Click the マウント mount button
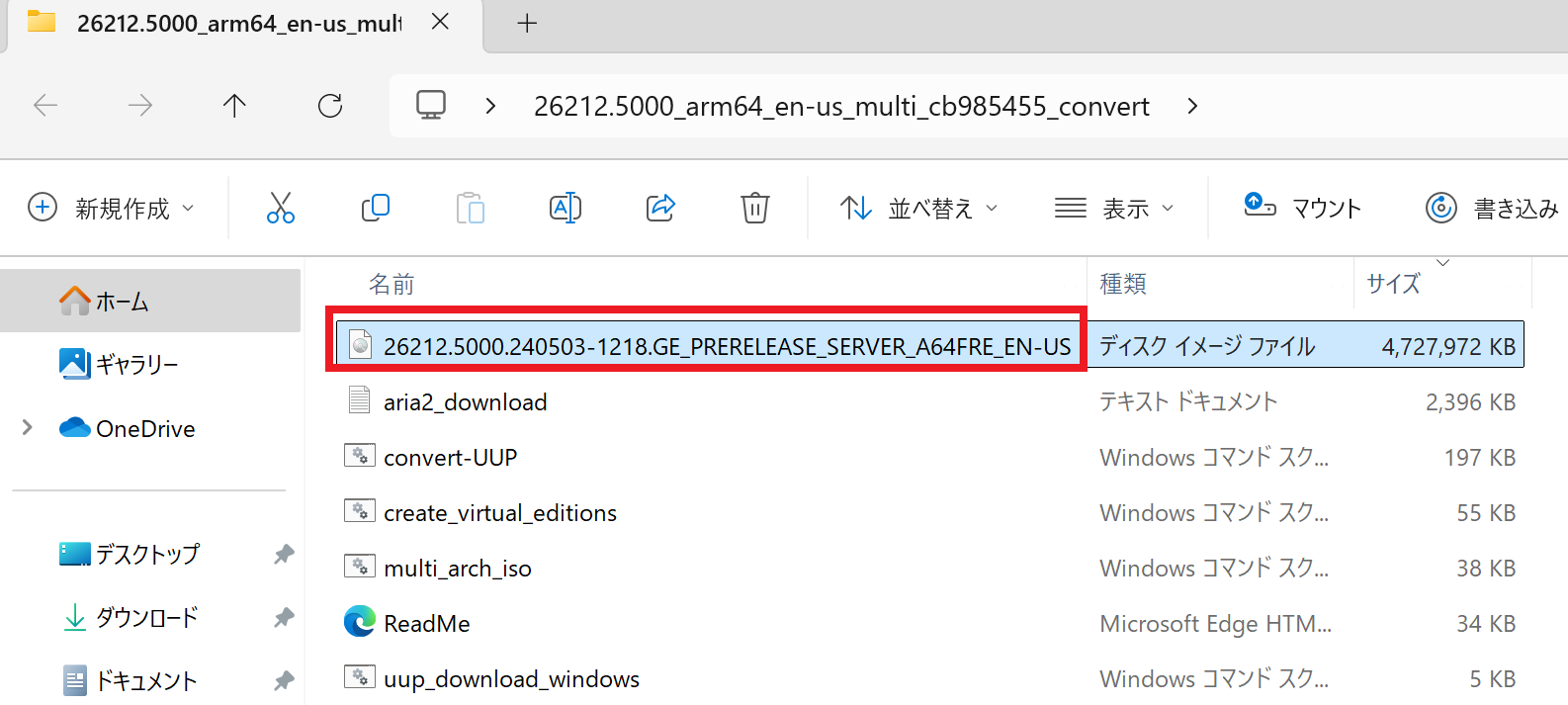Viewport: 1568px width, 705px height. pos(1302,208)
